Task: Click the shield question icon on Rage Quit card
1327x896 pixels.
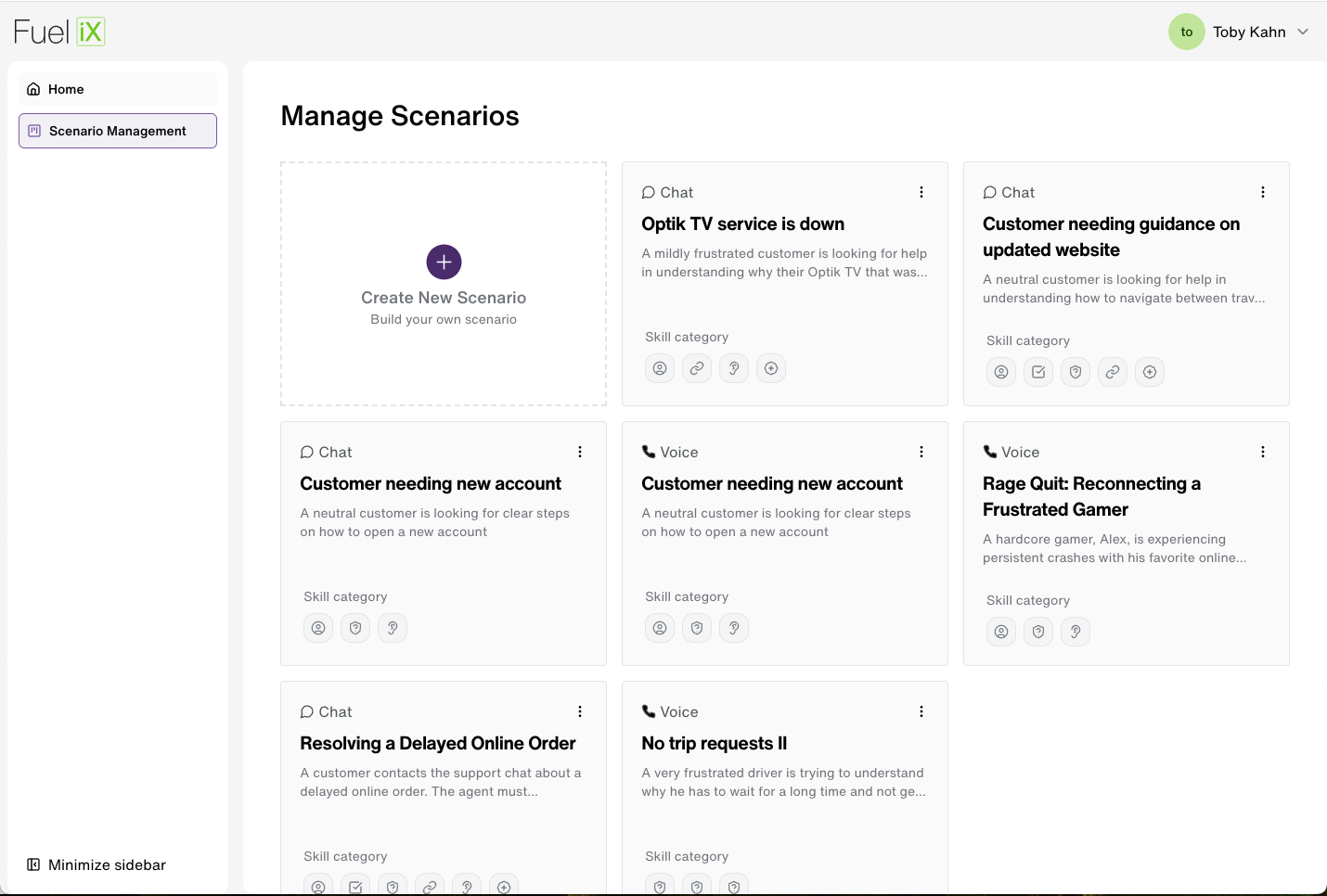Action: coord(1038,632)
